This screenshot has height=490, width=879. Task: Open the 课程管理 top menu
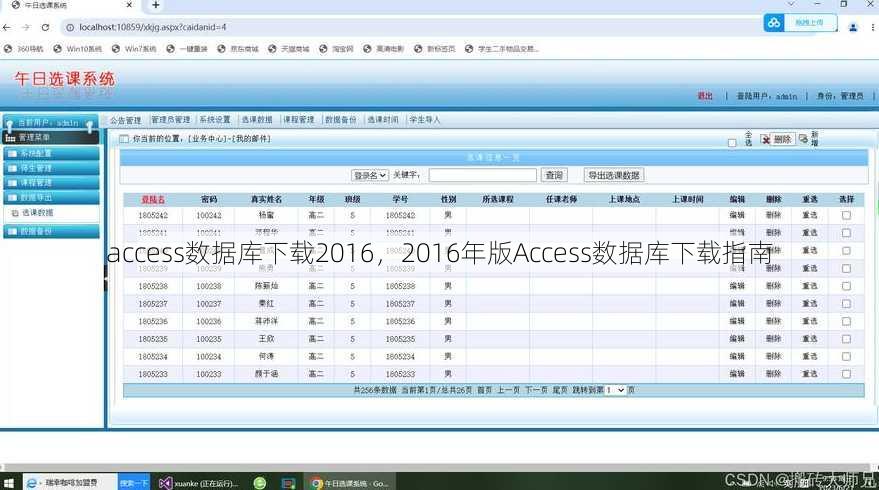pyautogui.click(x=299, y=120)
